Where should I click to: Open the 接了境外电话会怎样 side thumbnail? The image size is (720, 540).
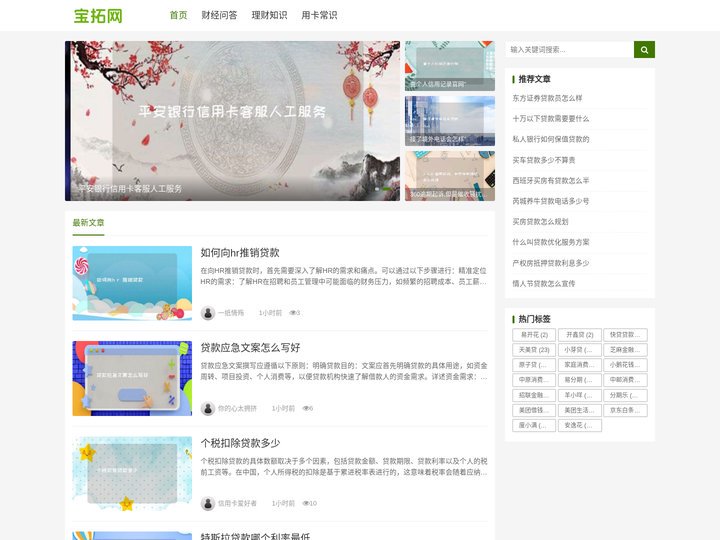coord(450,121)
